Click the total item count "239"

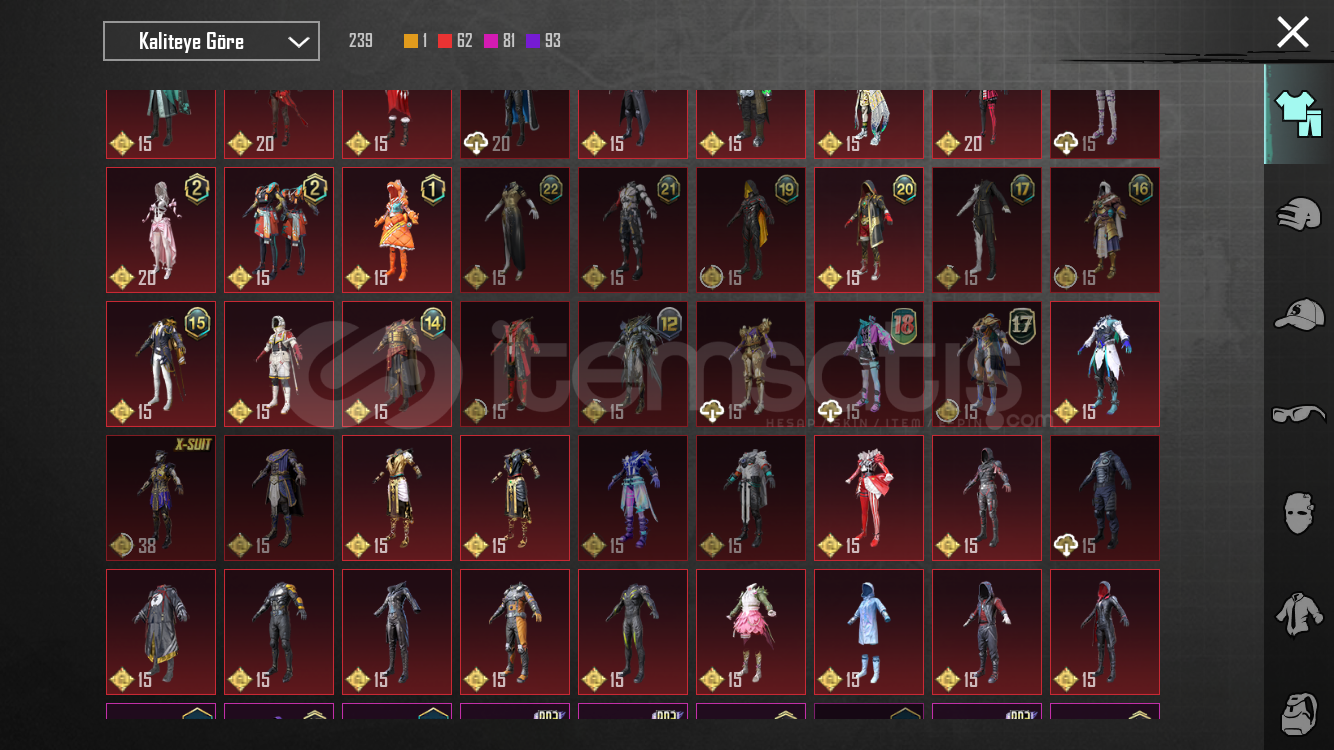(361, 41)
